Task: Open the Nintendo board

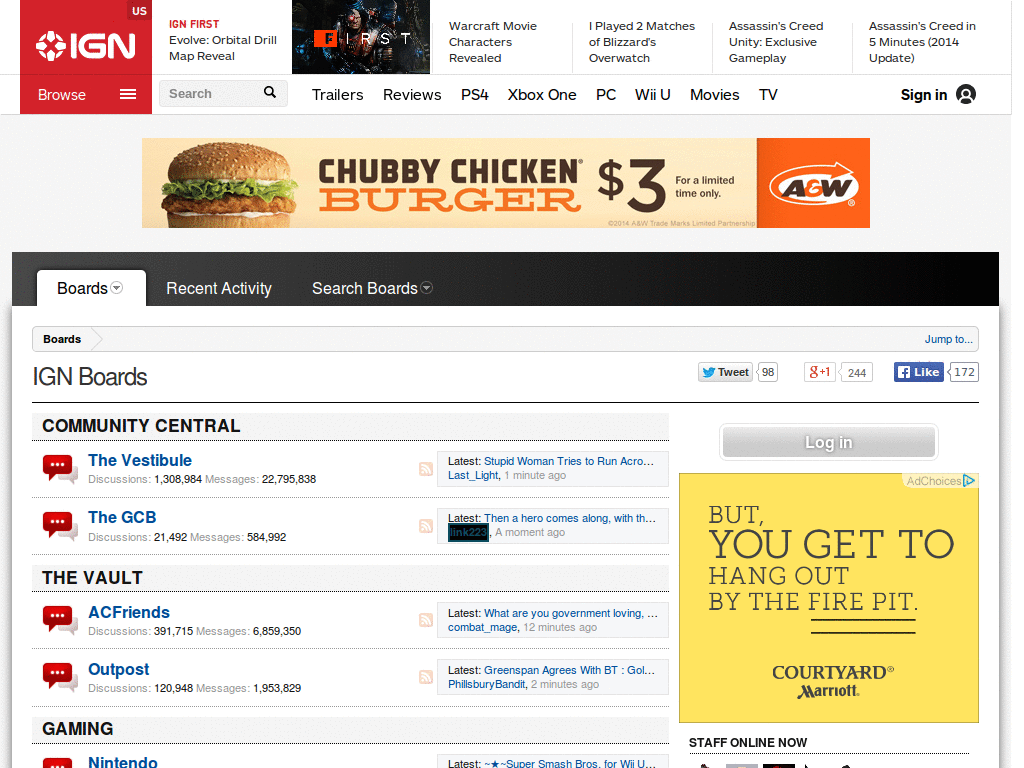Action: 123,761
